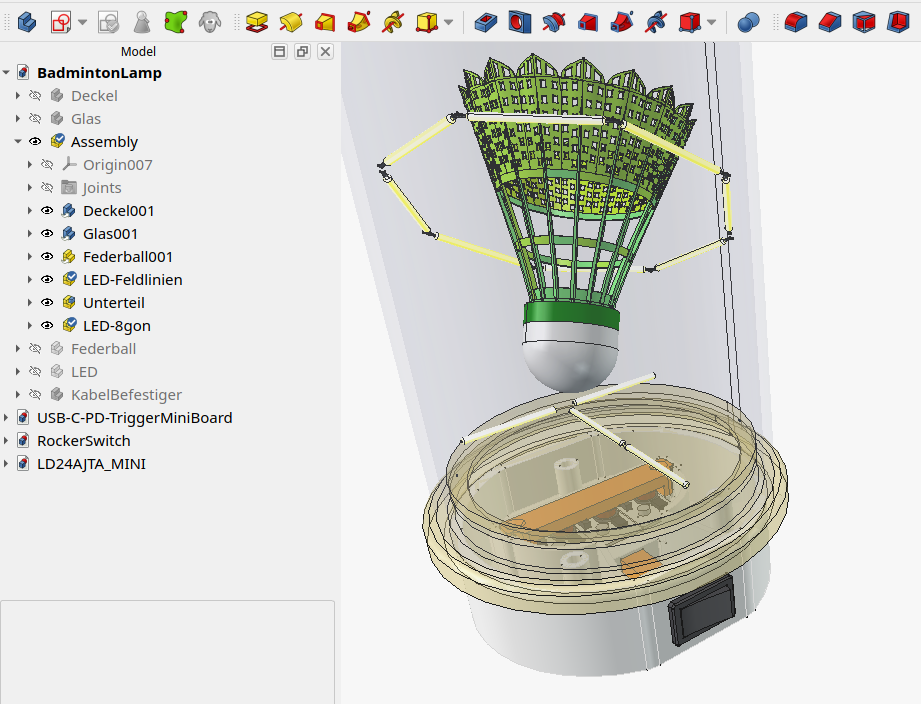Open the Create Sketch dropdown arrow
The height and width of the screenshot is (704, 921).
[x=82, y=21]
